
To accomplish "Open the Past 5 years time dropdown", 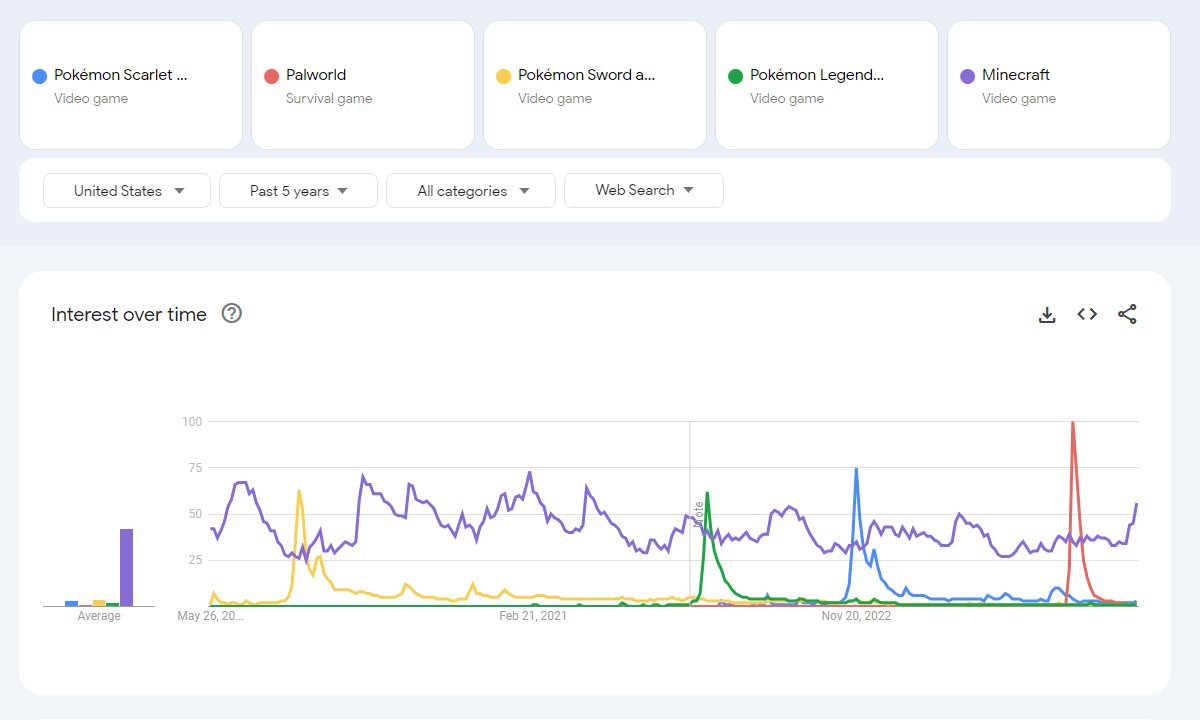I will click(x=298, y=191).
